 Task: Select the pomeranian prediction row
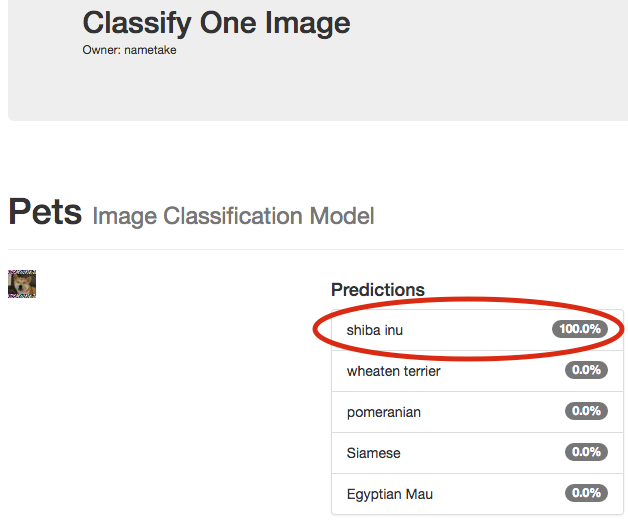point(477,412)
